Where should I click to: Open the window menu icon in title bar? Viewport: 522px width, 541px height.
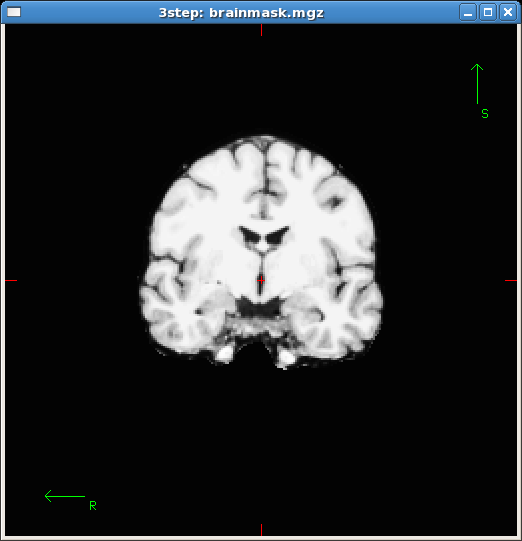click(14, 12)
